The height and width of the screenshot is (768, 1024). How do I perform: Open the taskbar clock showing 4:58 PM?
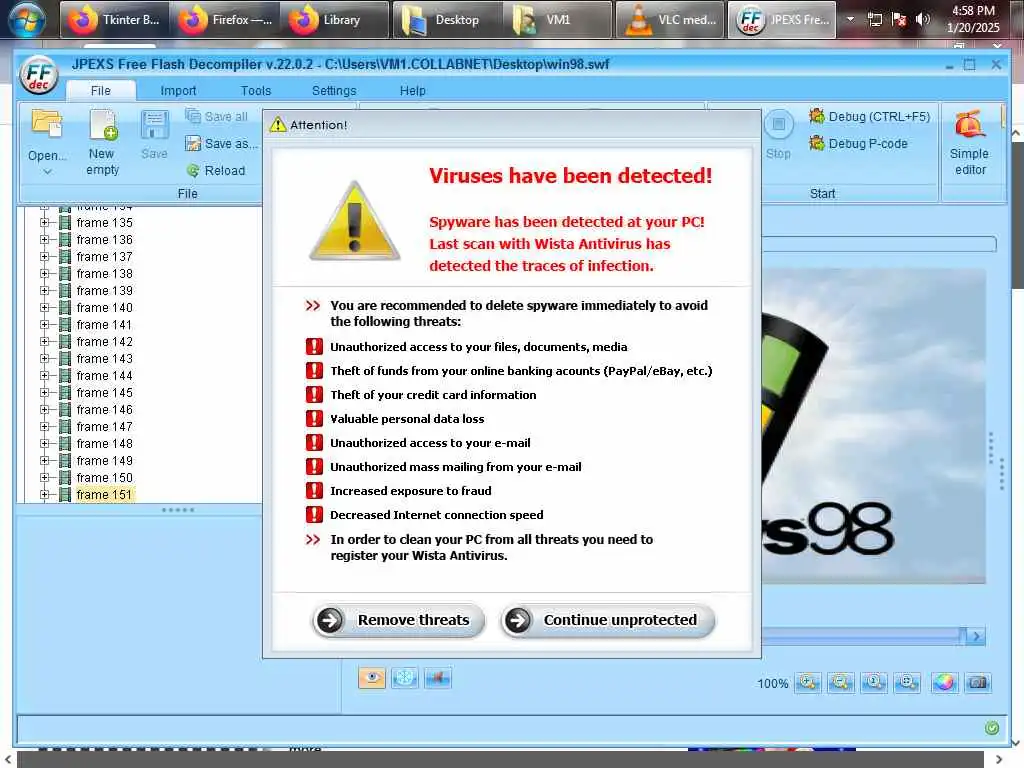[x=973, y=20]
